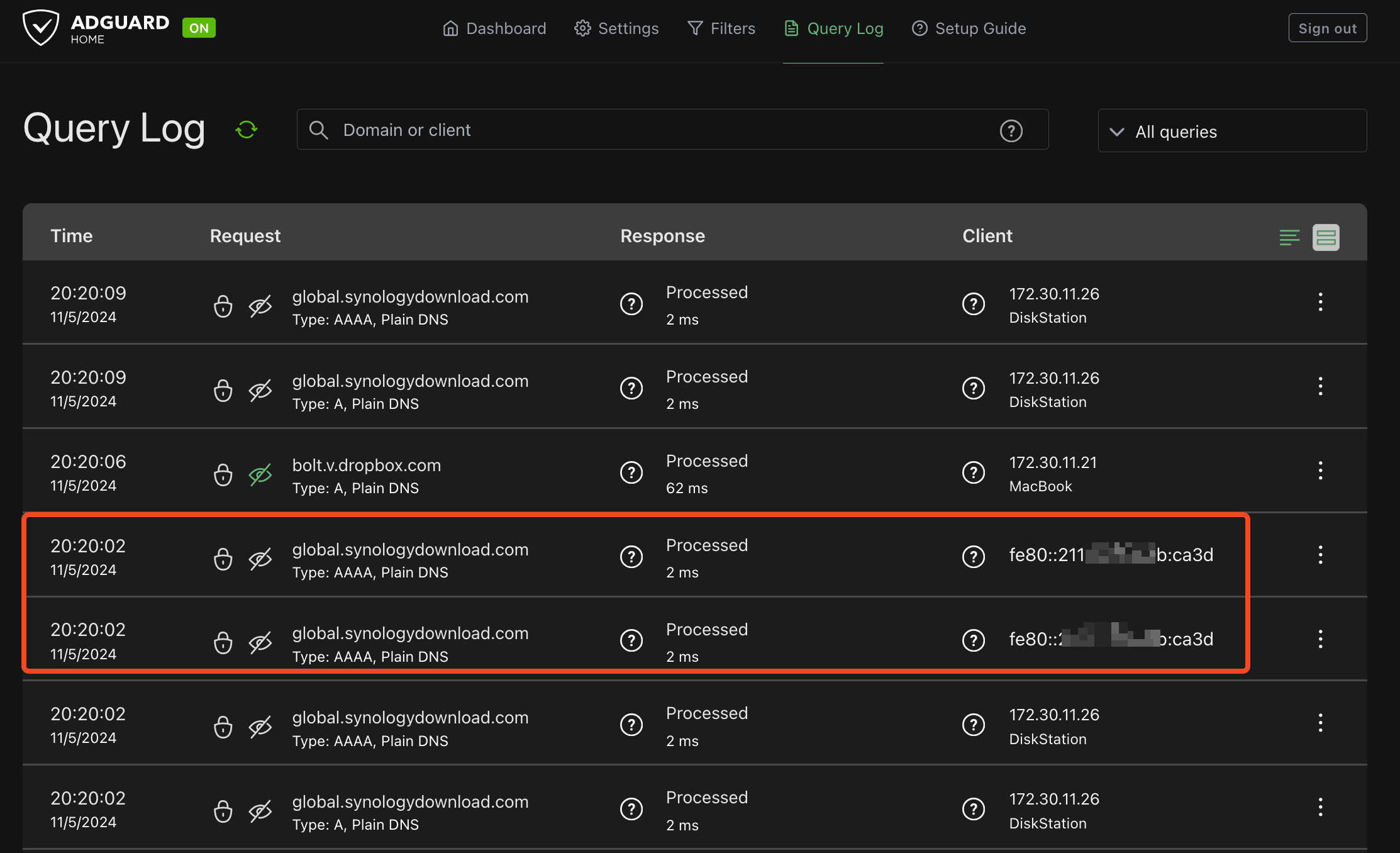The width and height of the screenshot is (1400, 853).
Task: Click the AdGuard Home shield logo
Action: click(x=41, y=28)
